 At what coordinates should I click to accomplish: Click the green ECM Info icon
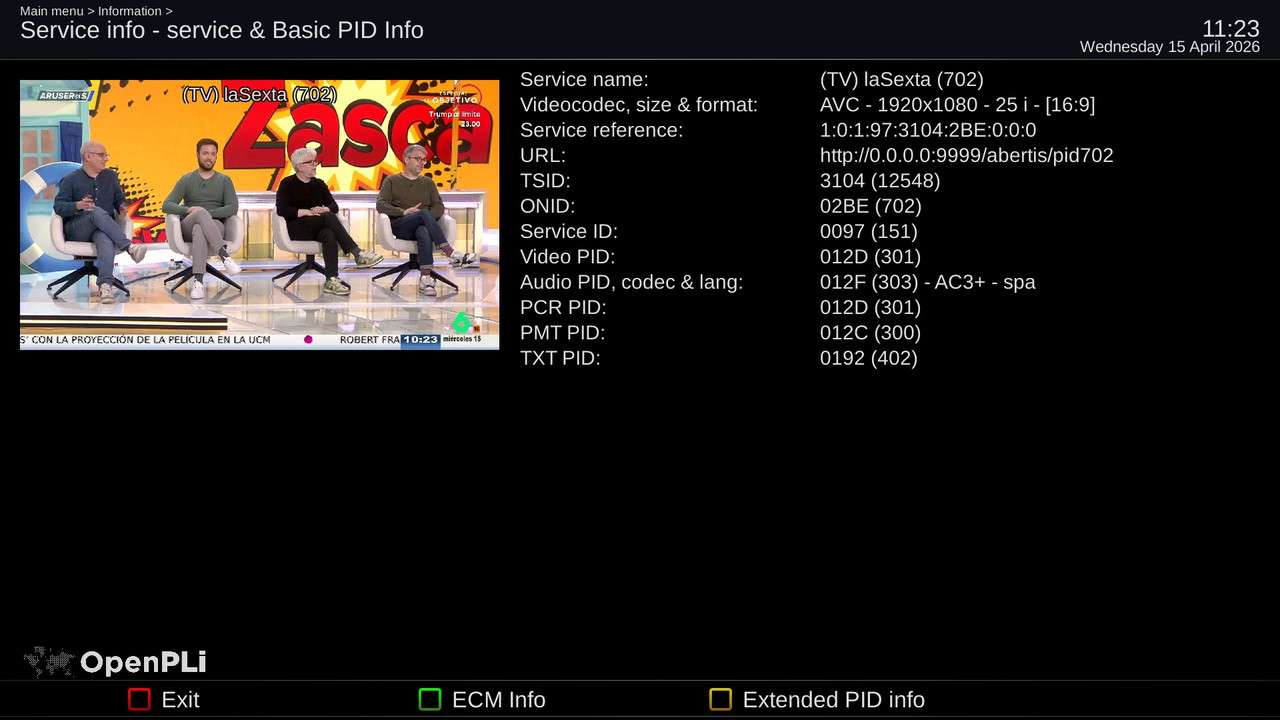pyautogui.click(x=430, y=699)
